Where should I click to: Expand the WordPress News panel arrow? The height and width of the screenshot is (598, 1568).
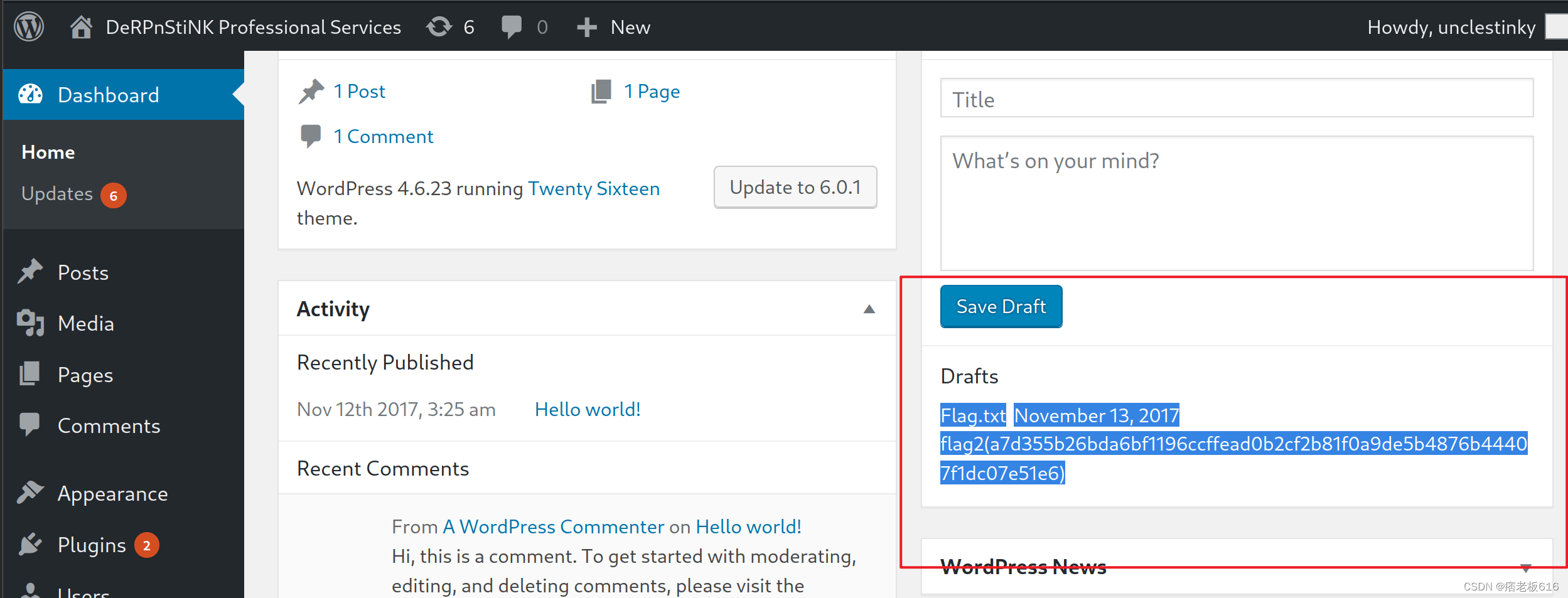click(1525, 568)
